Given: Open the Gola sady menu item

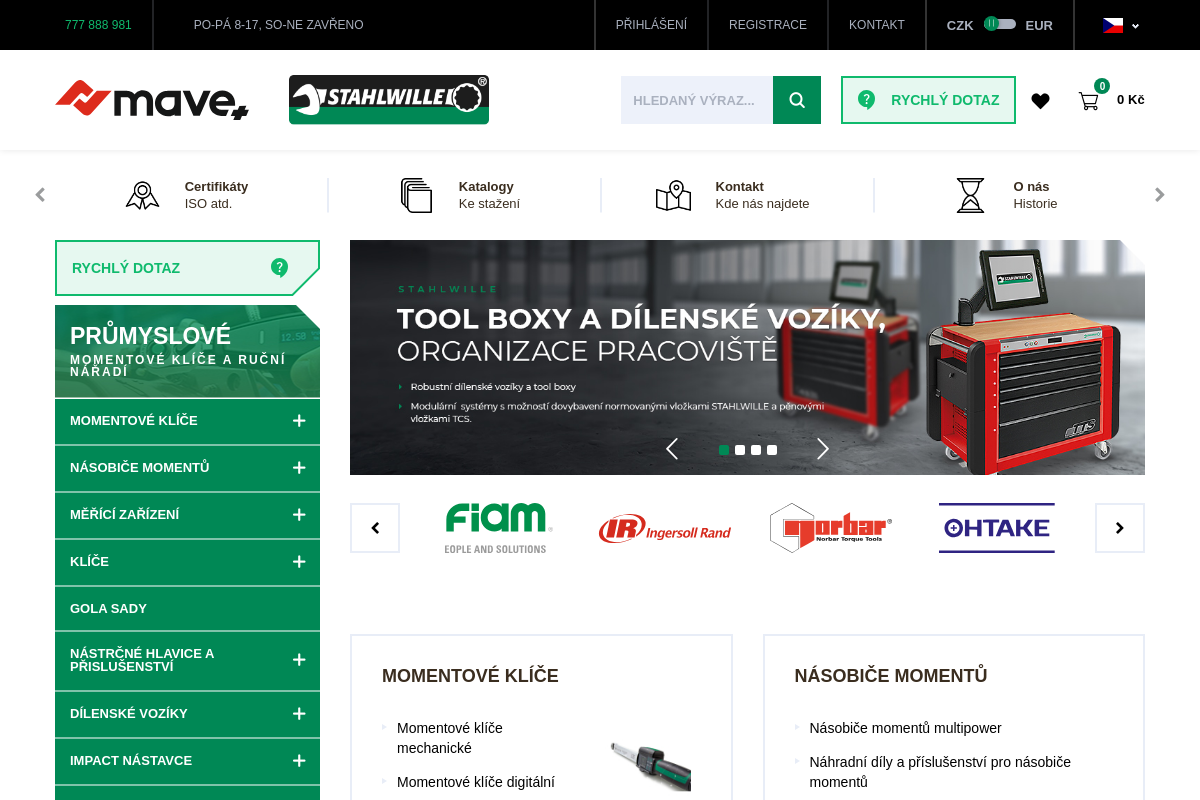Looking at the screenshot, I should click(x=108, y=609).
